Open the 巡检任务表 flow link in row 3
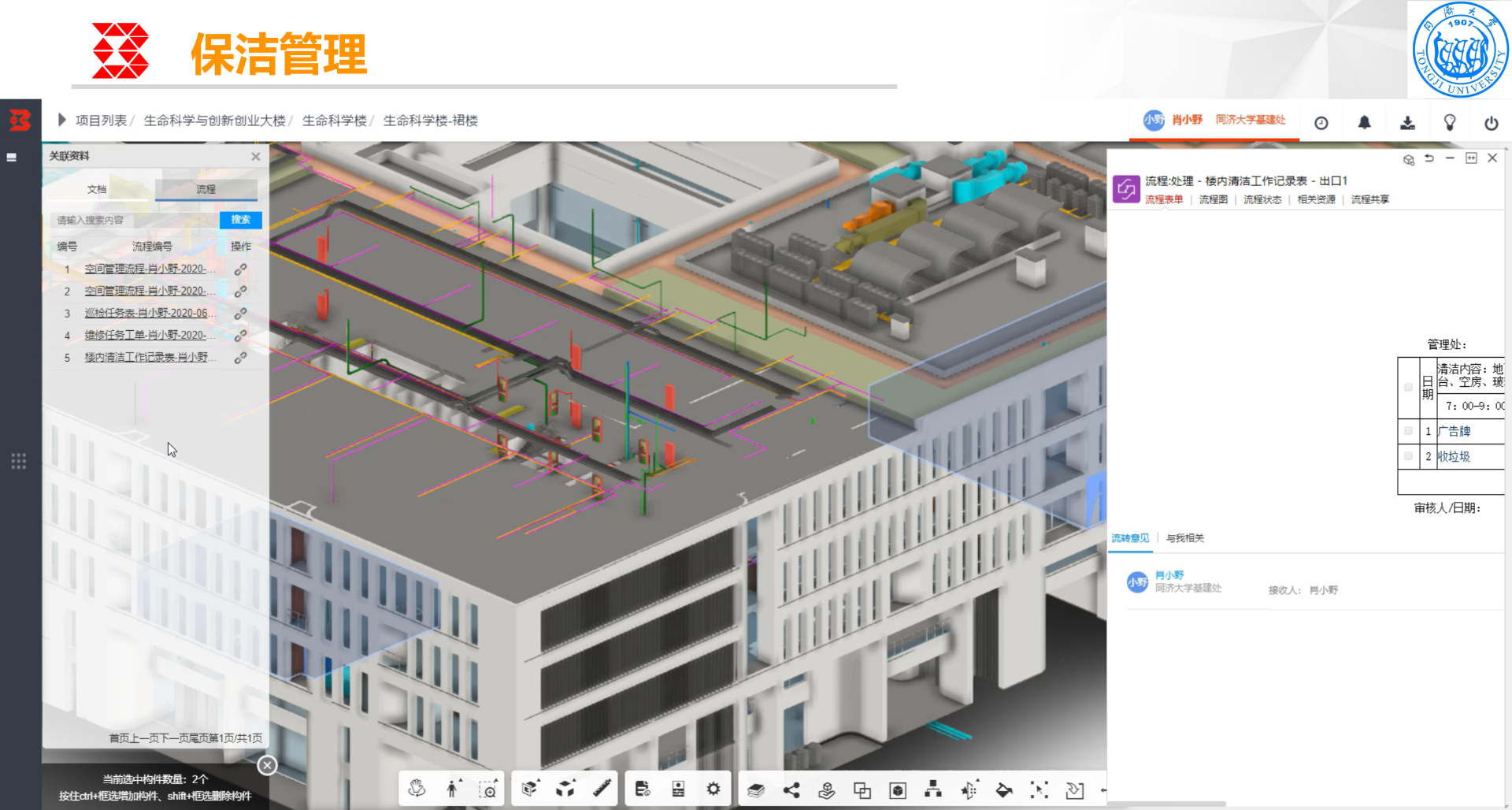The height and width of the screenshot is (810, 1512). (x=146, y=313)
